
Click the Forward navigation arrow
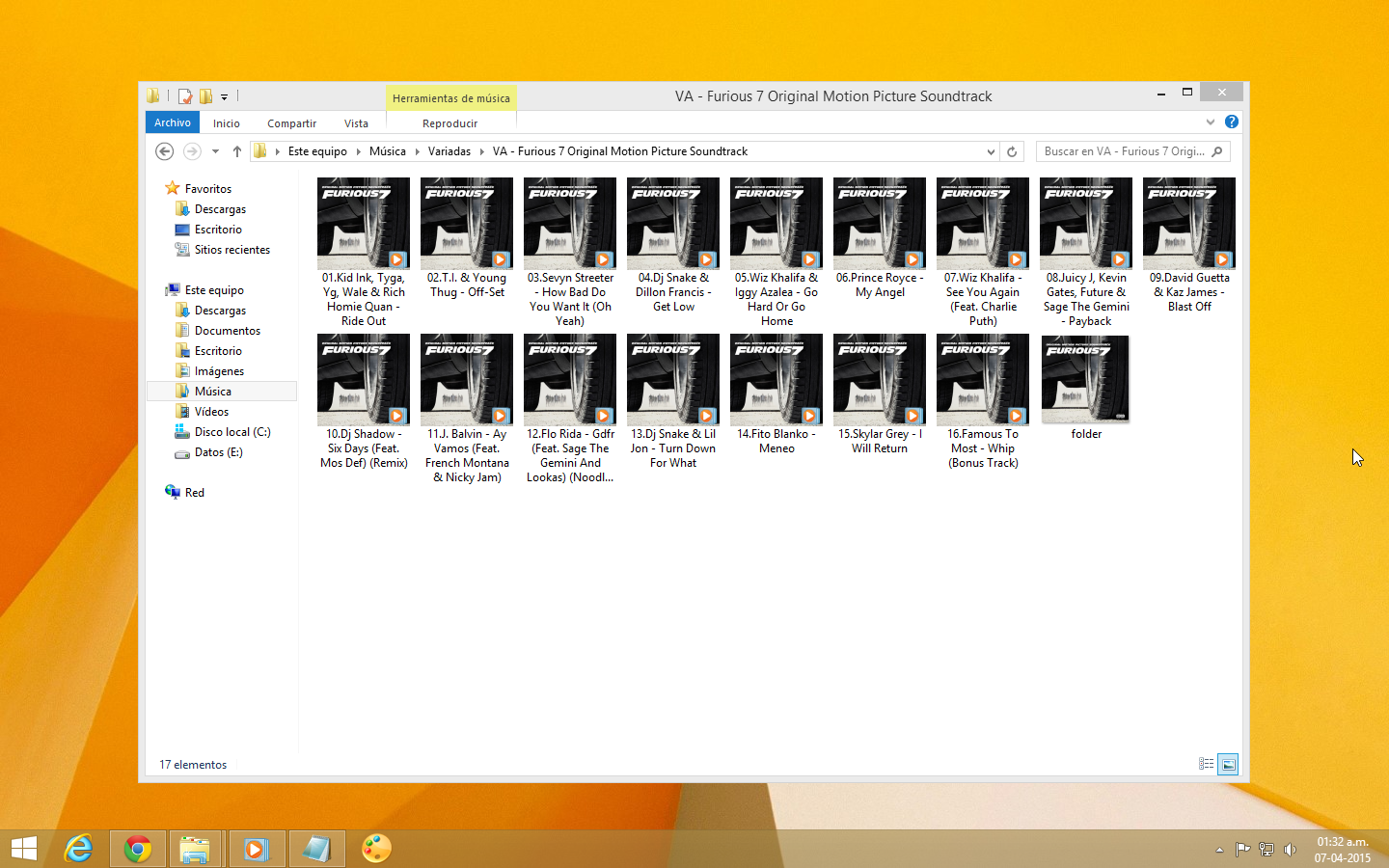[x=192, y=151]
